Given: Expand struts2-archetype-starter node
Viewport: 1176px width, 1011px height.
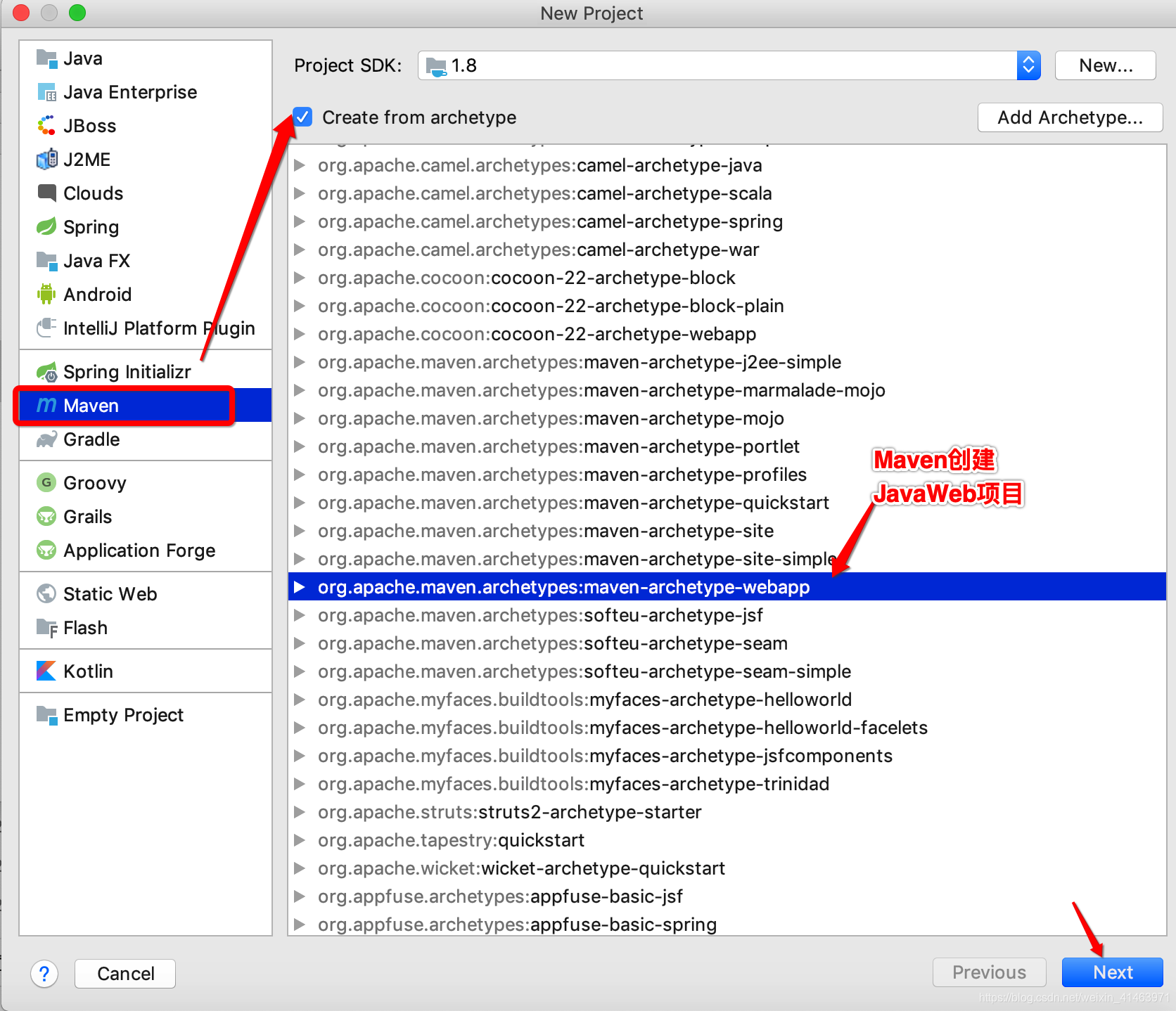Looking at the screenshot, I should [x=300, y=812].
